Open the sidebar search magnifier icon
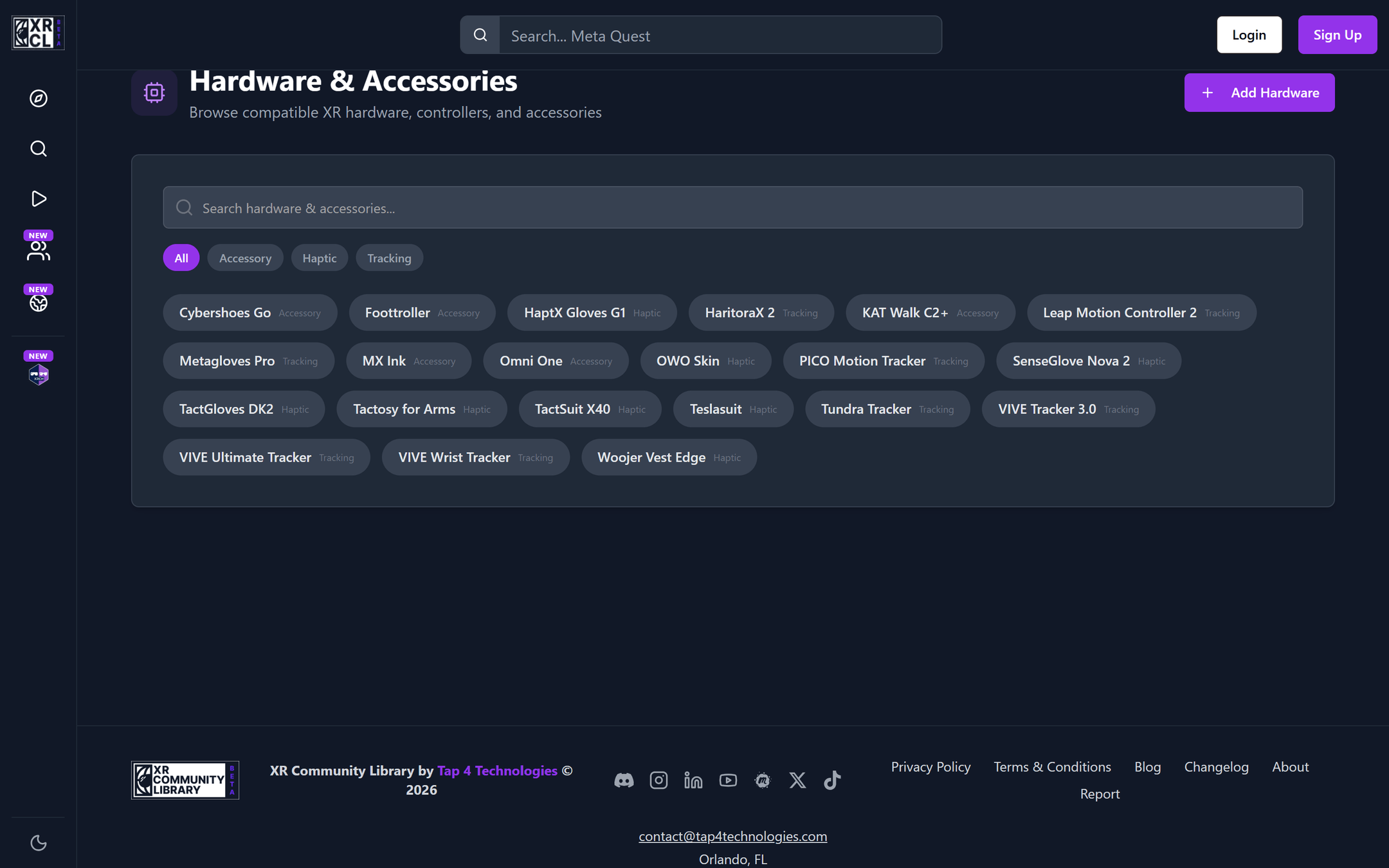The image size is (1389, 868). (x=39, y=149)
